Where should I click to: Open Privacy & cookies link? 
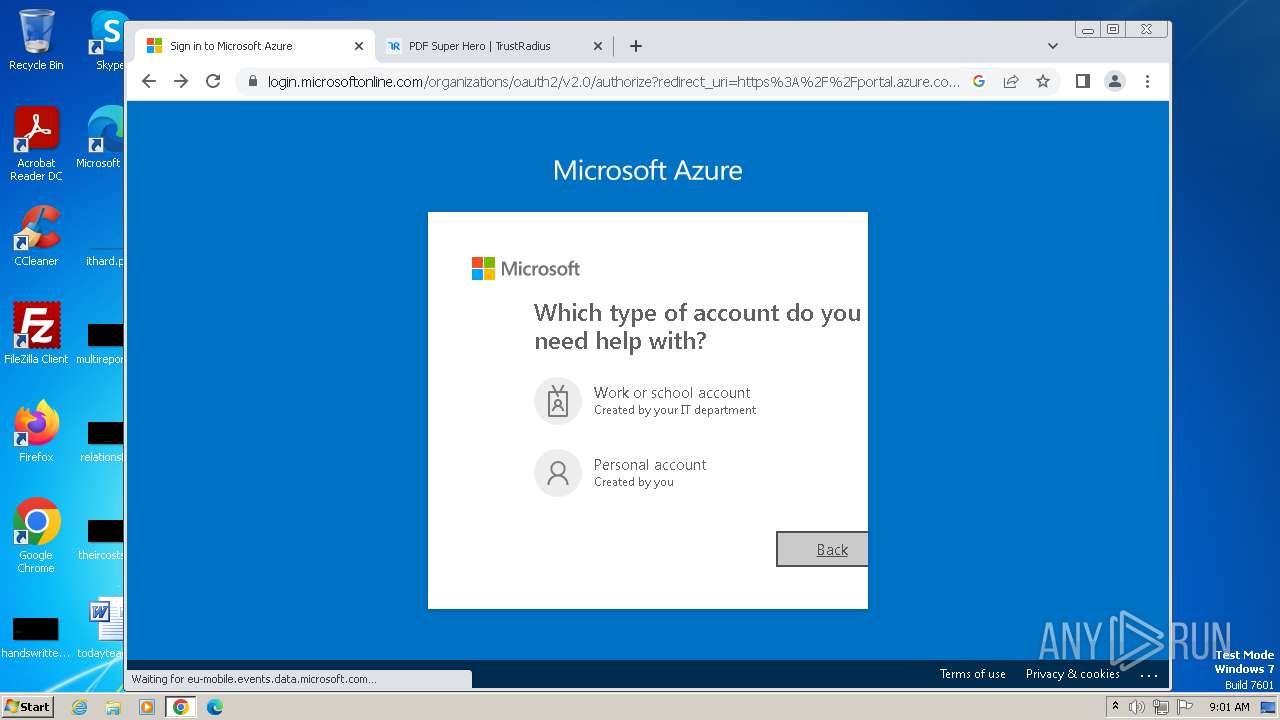coord(1072,674)
